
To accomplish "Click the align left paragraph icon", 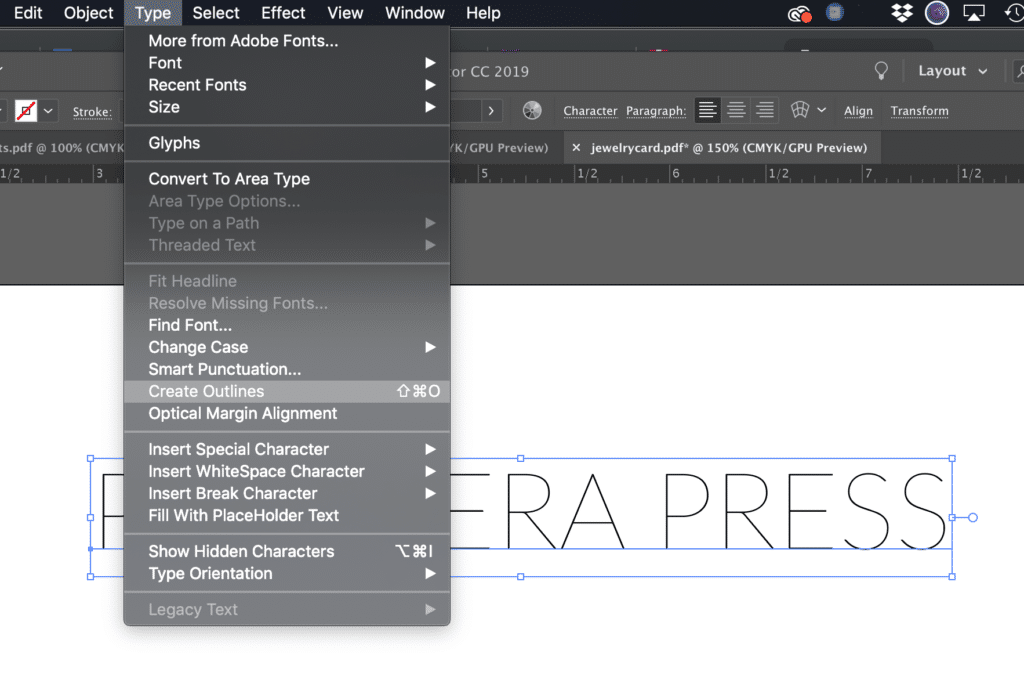I will tap(707, 110).
